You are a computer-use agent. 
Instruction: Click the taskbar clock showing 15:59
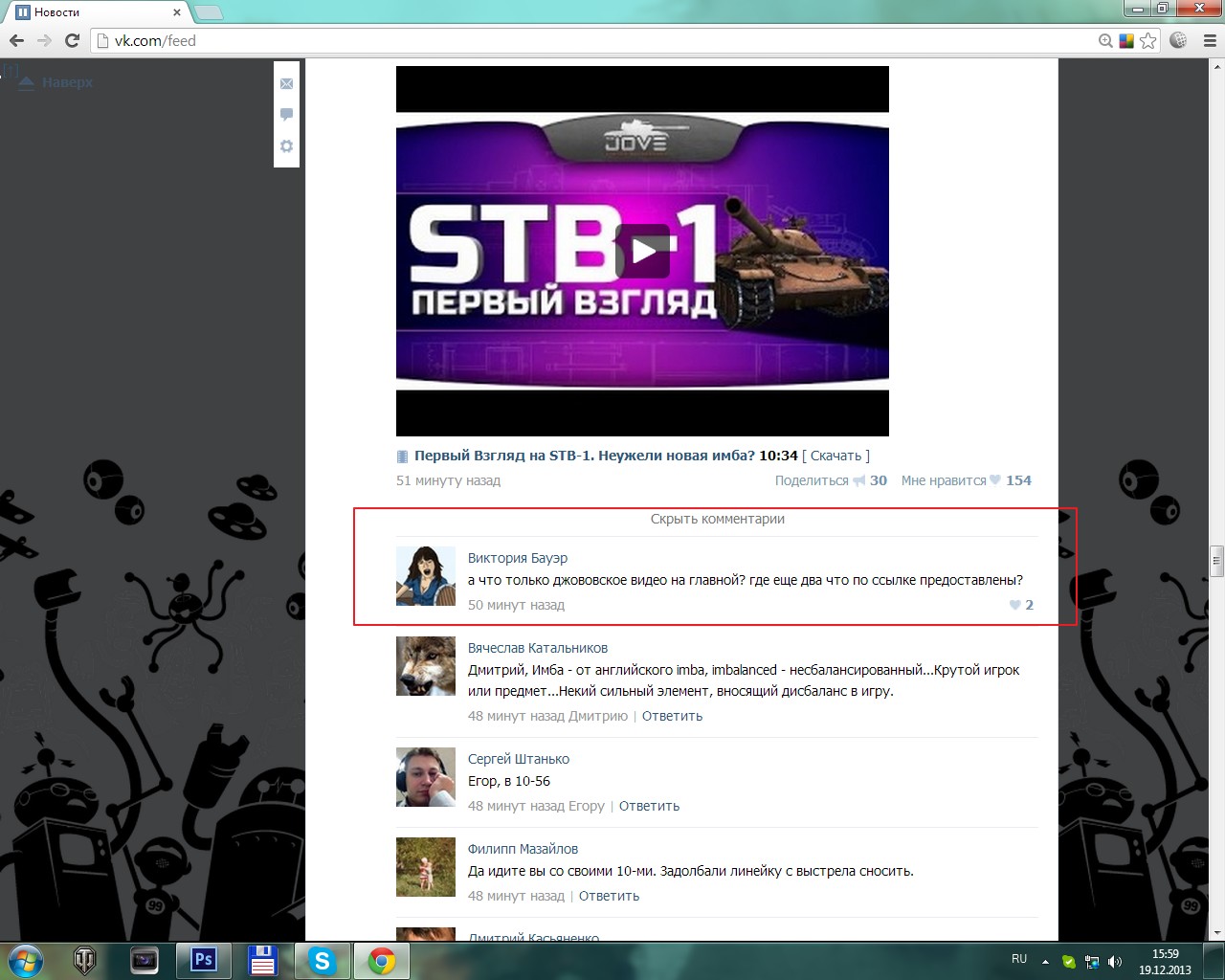(1165, 961)
